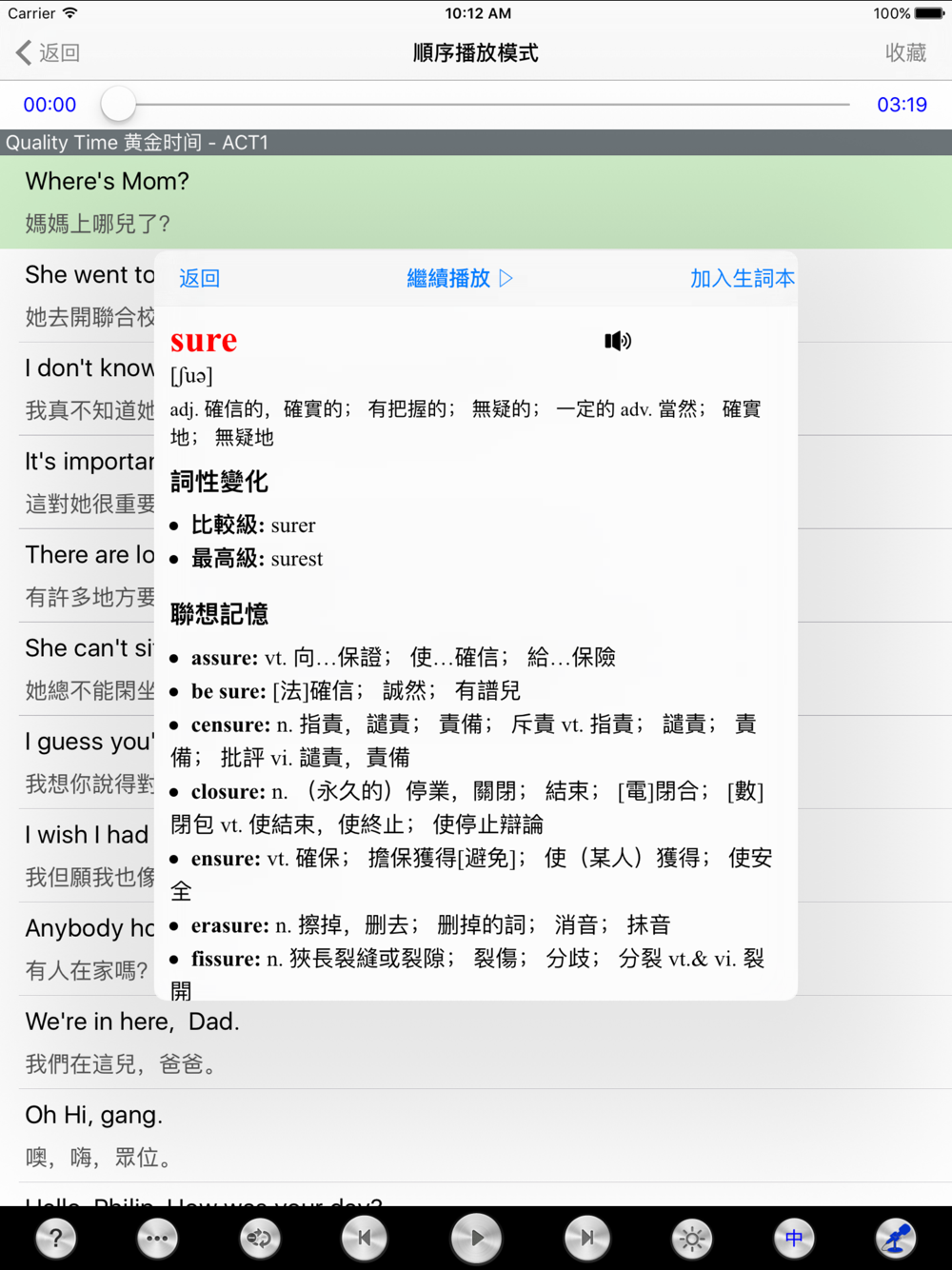Tap the Wi-Fi icon in status bar
This screenshot has width=952, height=1270.
70,13
